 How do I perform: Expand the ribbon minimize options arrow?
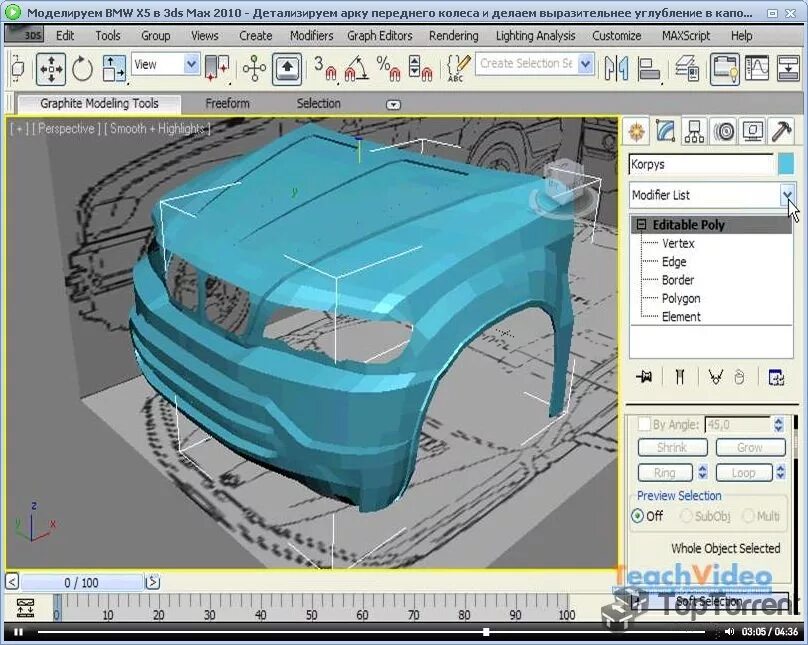tap(393, 105)
